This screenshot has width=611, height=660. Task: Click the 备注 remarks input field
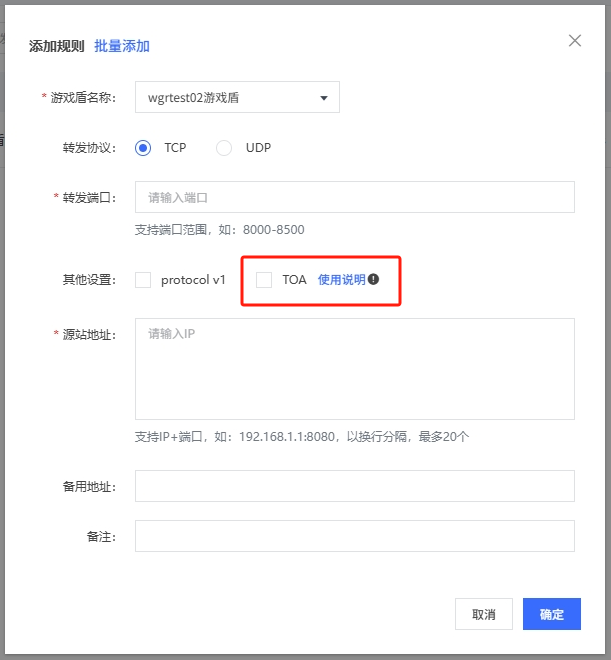355,536
